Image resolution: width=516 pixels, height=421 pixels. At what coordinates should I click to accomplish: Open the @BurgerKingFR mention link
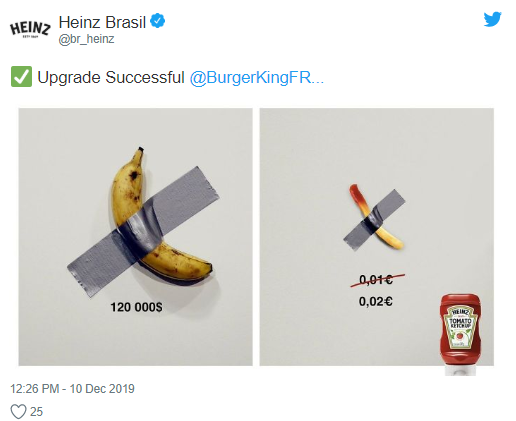tap(257, 77)
